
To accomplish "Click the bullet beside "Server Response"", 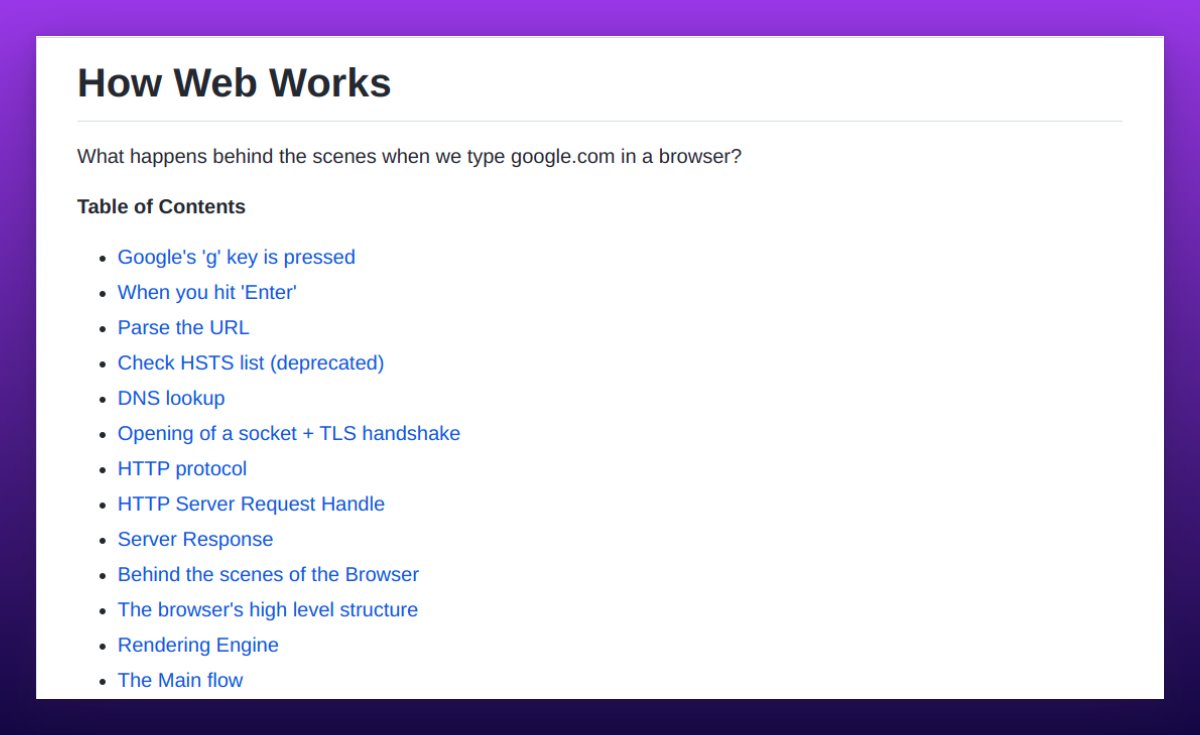I will click(x=101, y=539).
